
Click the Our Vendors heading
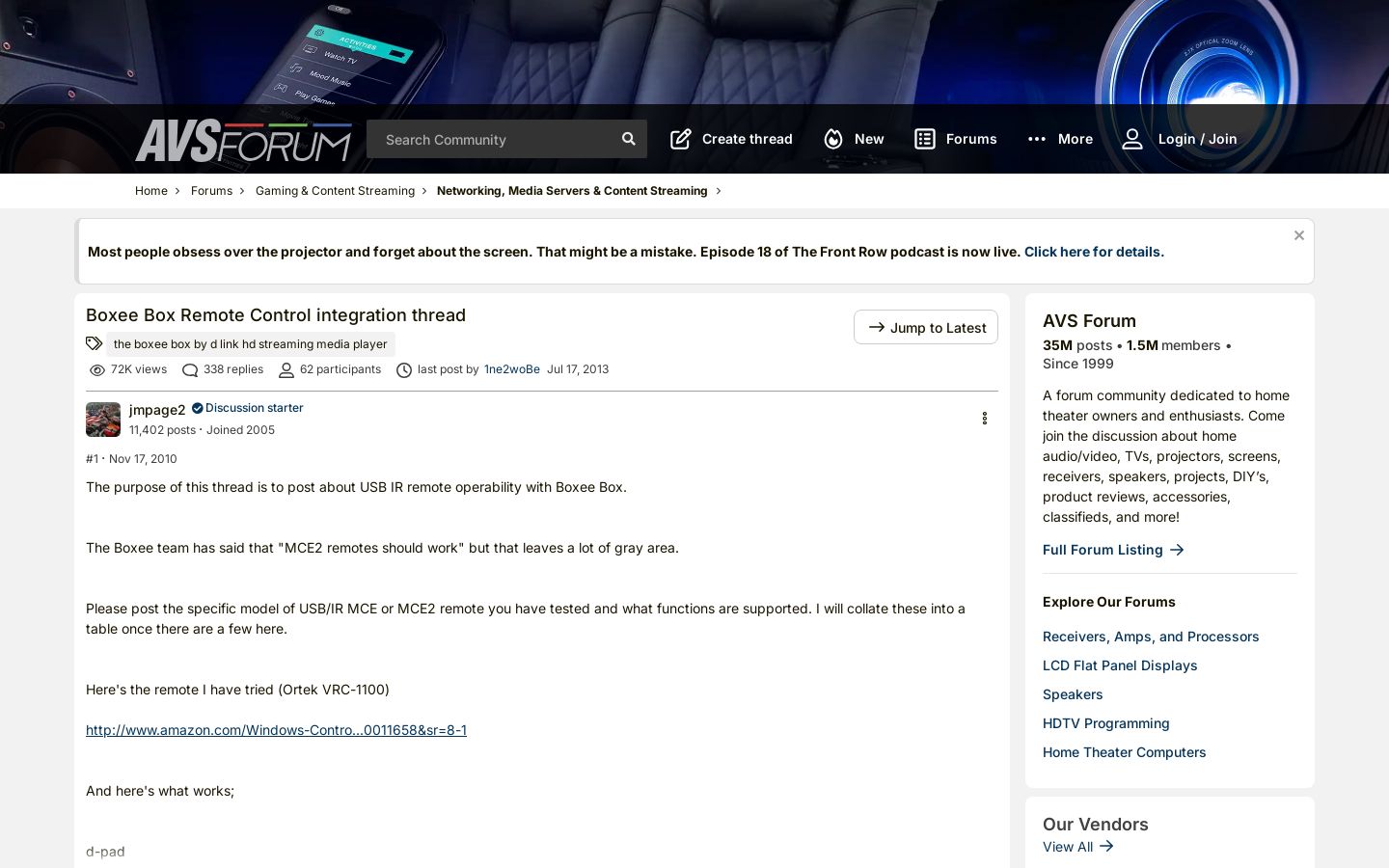pyautogui.click(x=1096, y=825)
